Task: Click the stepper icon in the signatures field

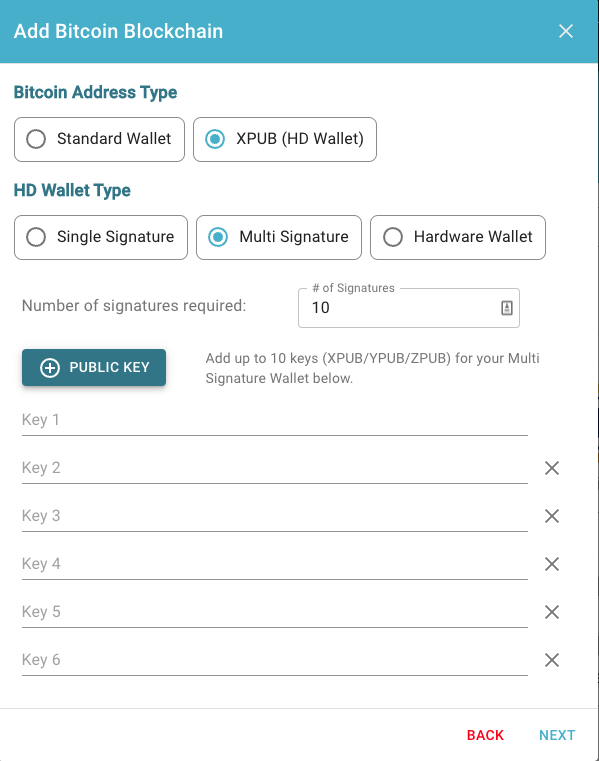Action: click(x=507, y=308)
